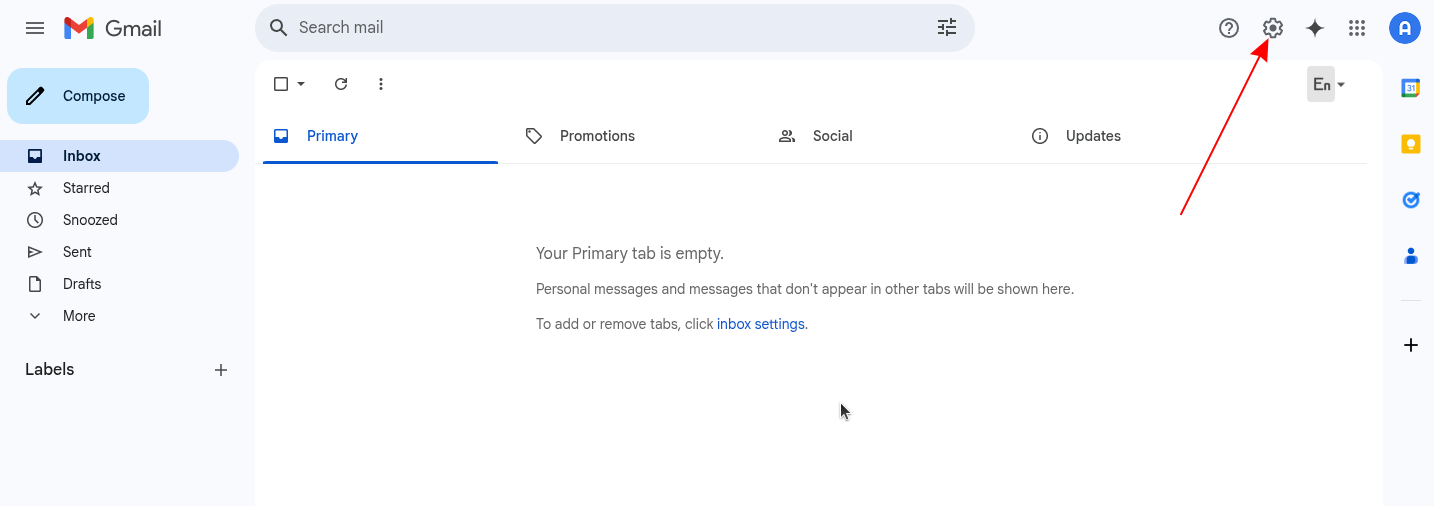Open input tools language dropdown arrow
1434x506 pixels.
(1341, 85)
